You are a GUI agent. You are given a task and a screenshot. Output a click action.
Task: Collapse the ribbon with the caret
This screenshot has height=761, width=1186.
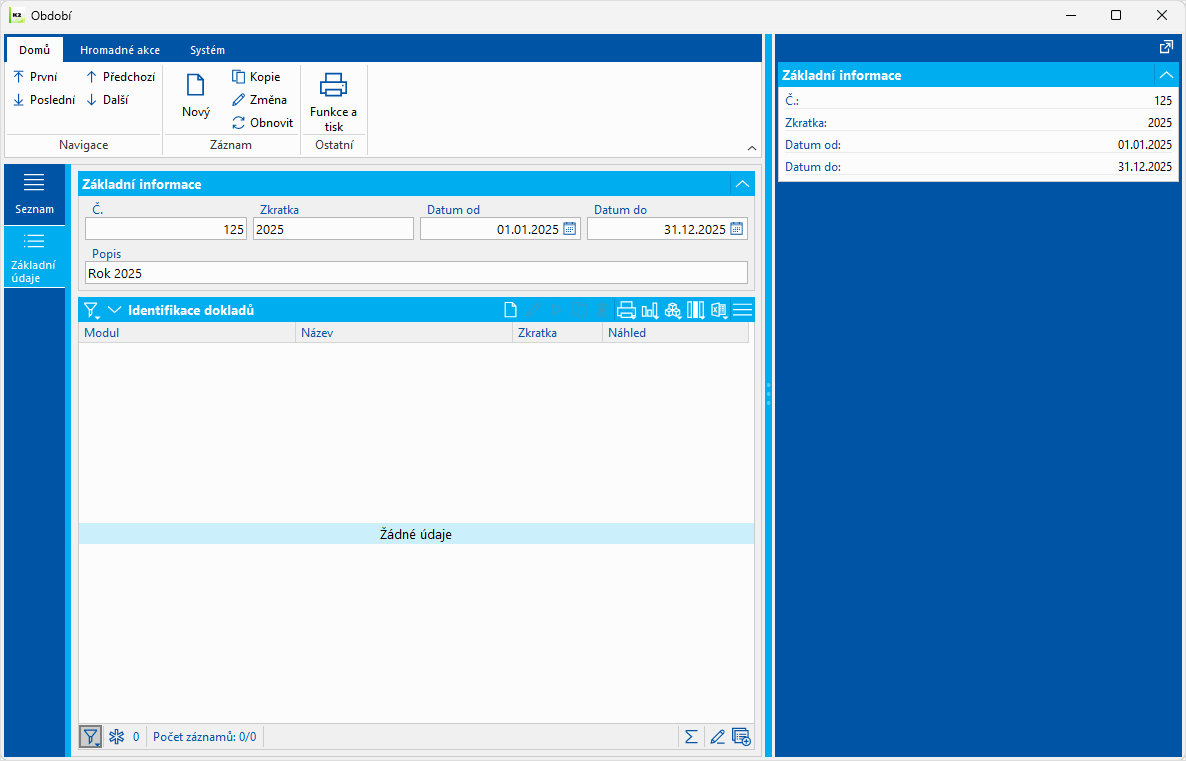tap(752, 148)
